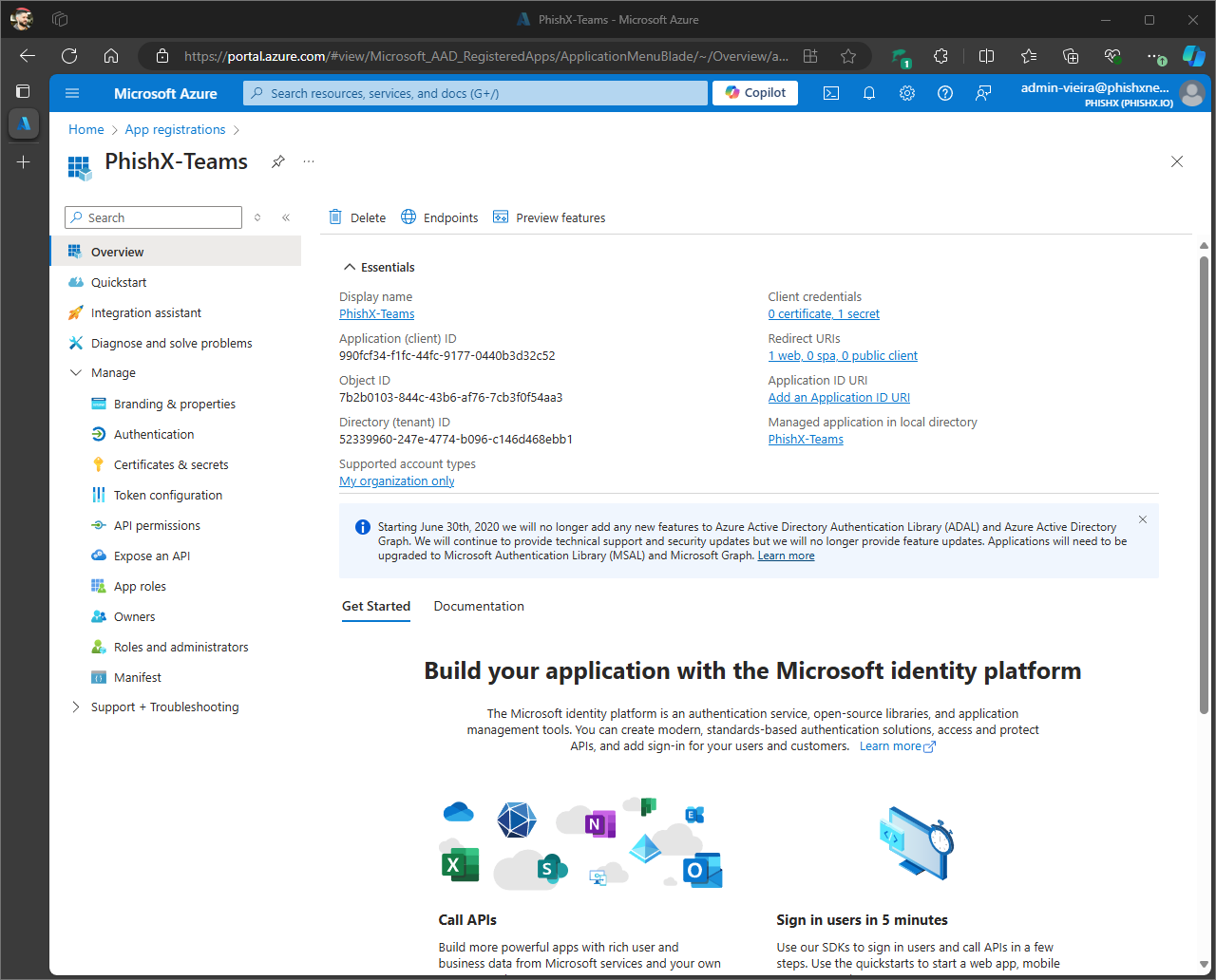Click the browser Home icon

(111, 56)
